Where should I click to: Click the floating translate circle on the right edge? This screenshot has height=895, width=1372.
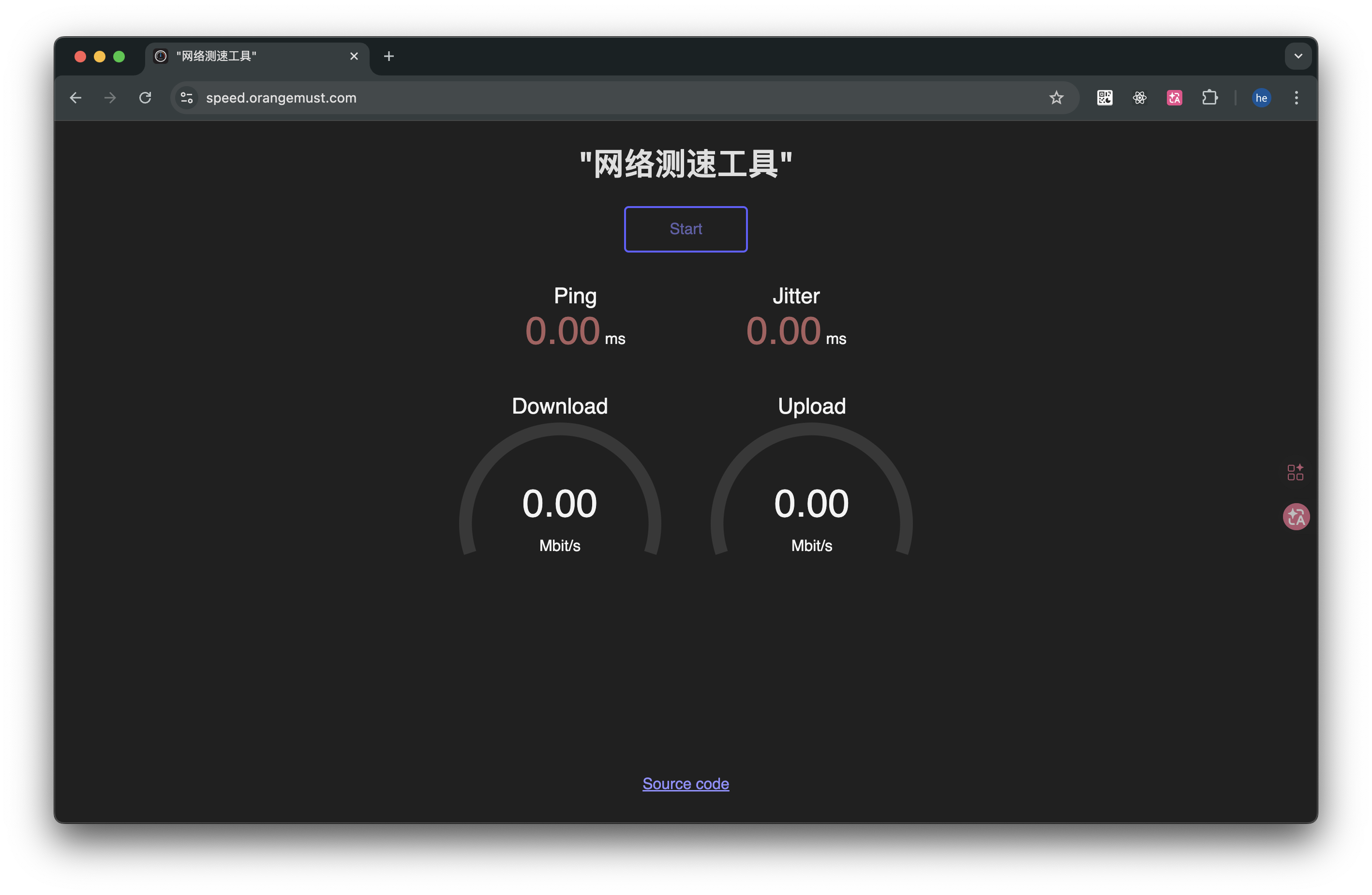(x=1296, y=517)
